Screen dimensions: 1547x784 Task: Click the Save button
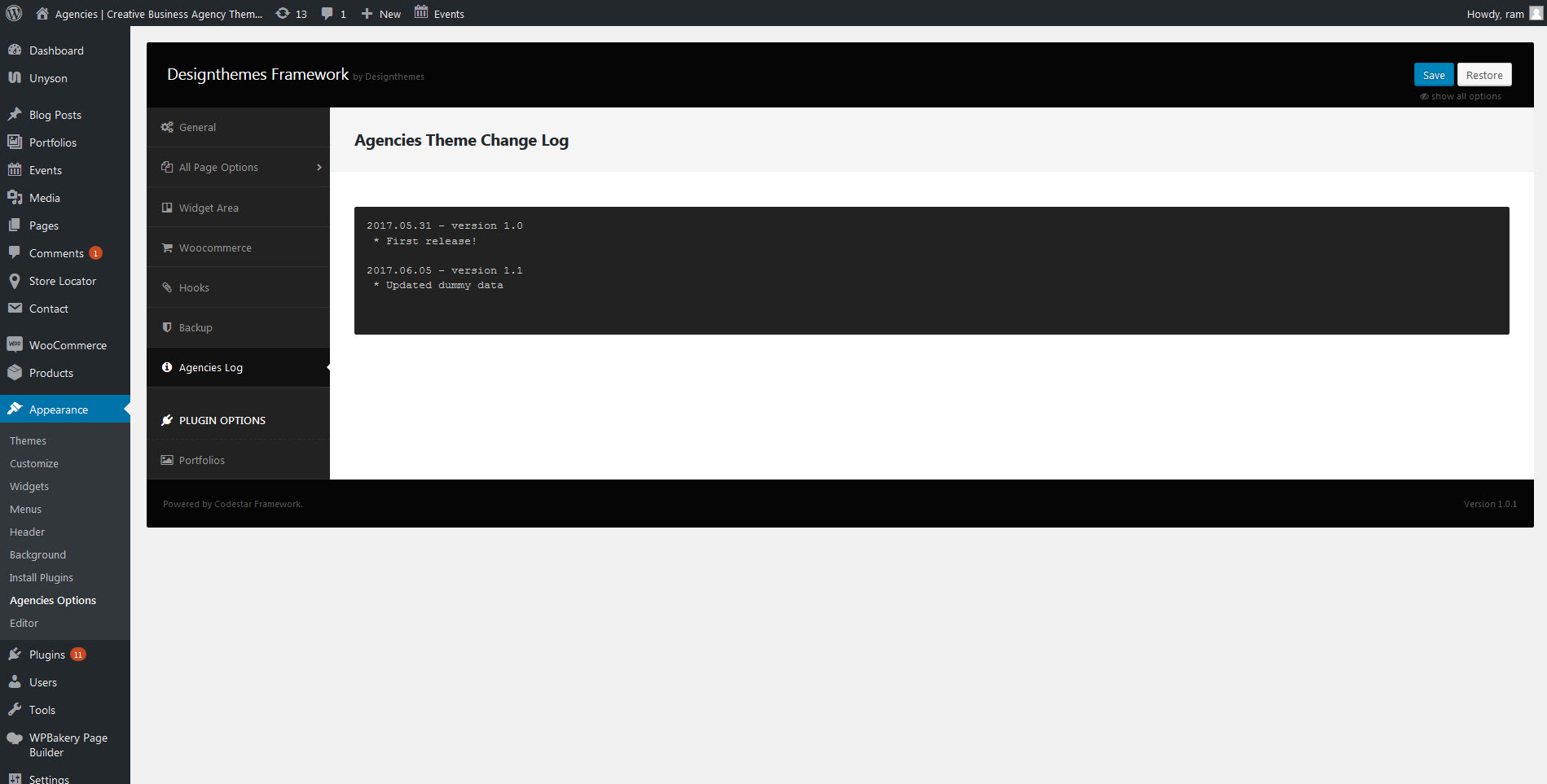click(1434, 74)
